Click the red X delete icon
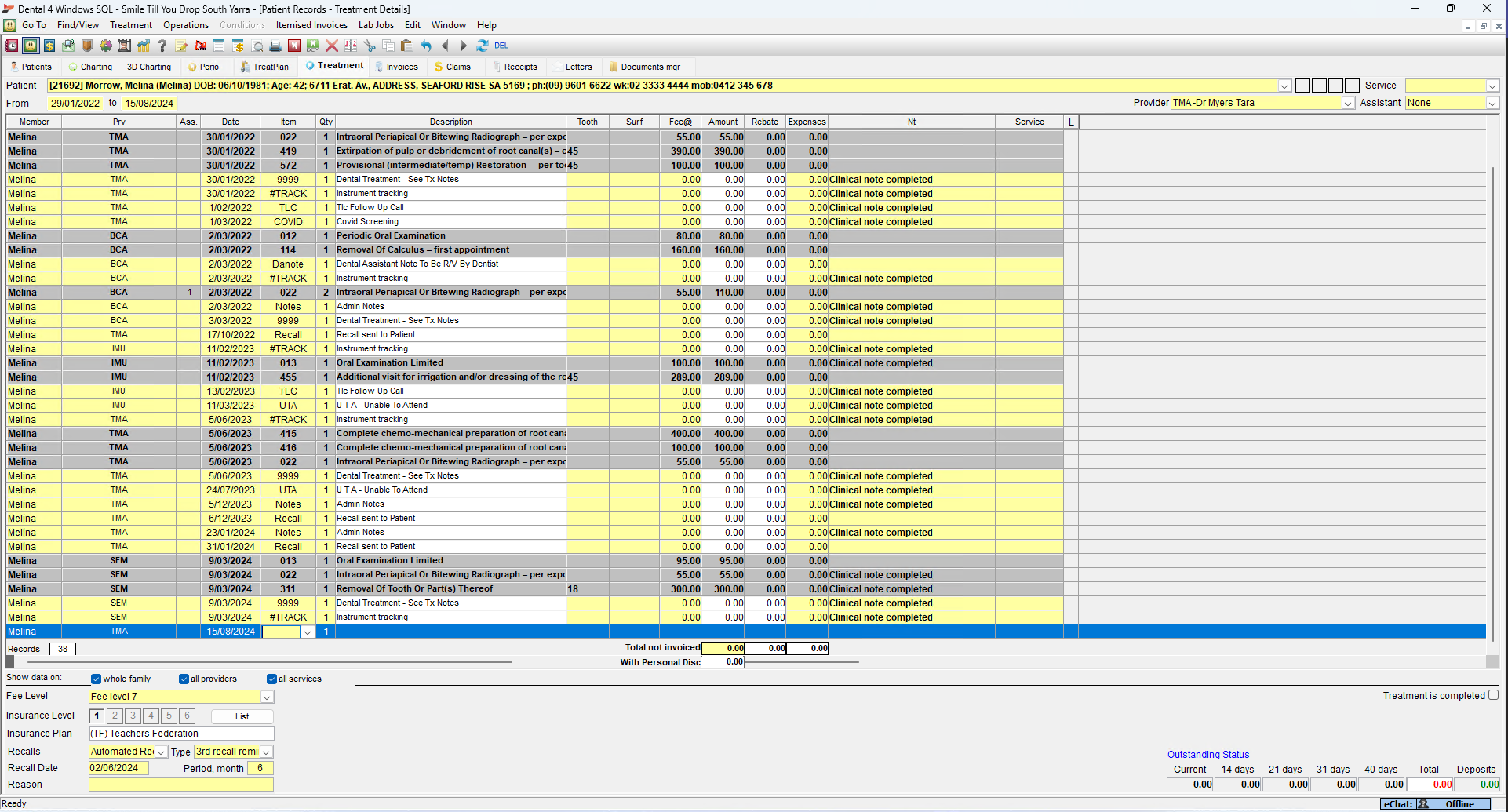 tap(332, 46)
